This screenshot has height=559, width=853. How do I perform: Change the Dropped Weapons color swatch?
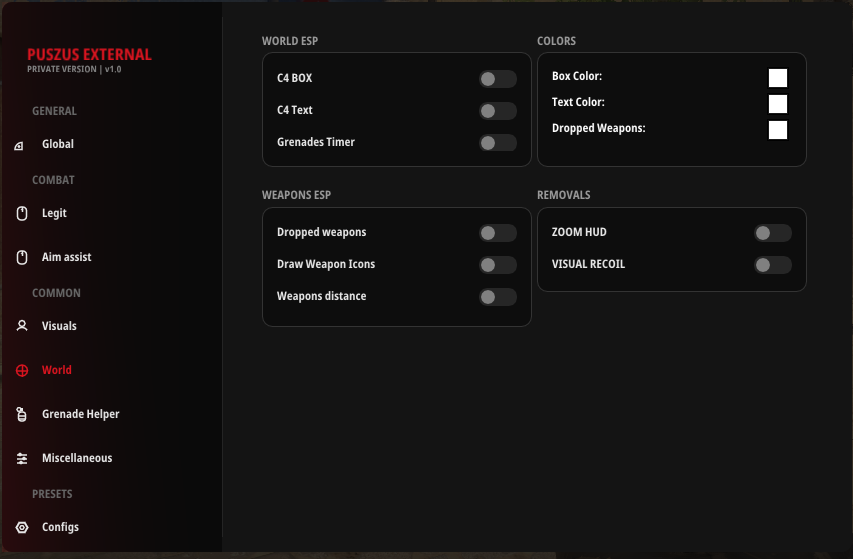[778, 130]
